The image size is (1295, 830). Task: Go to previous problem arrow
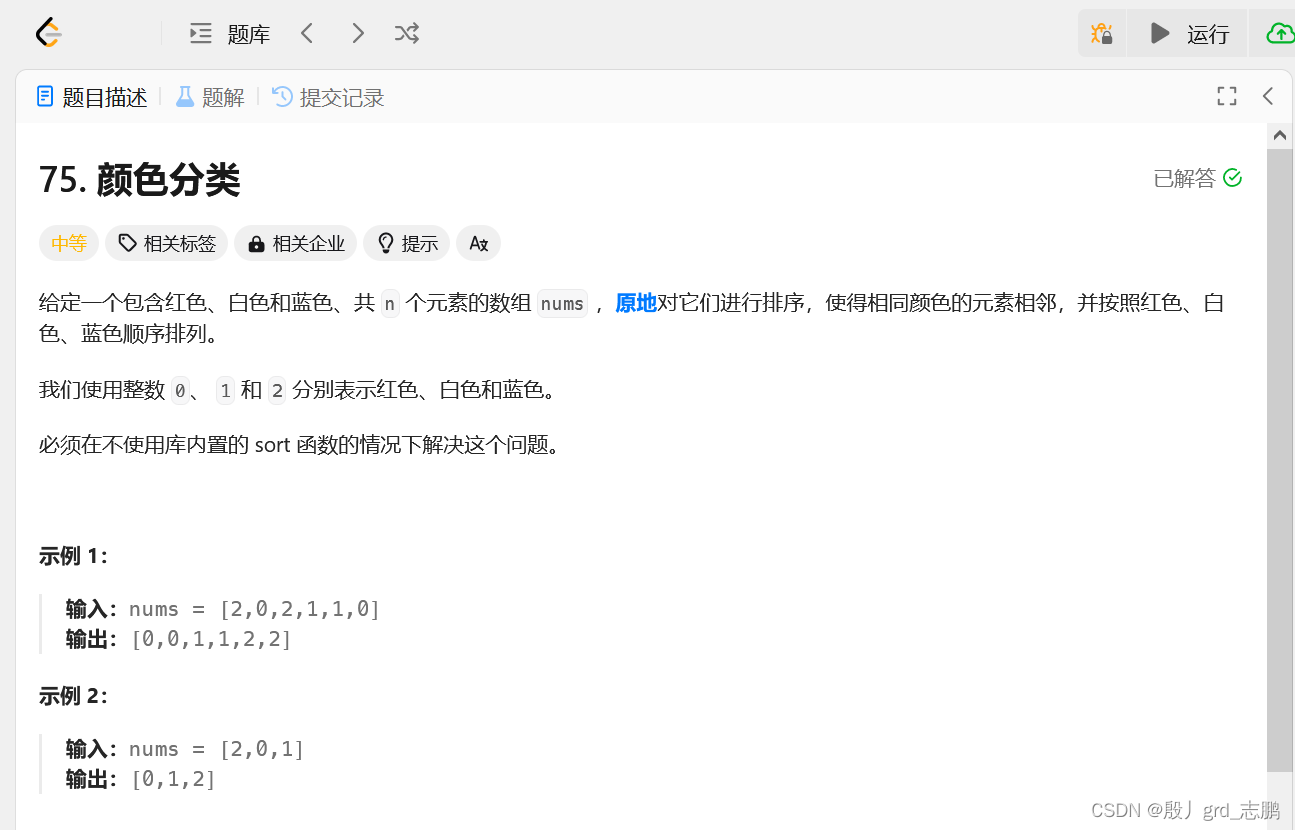307,34
